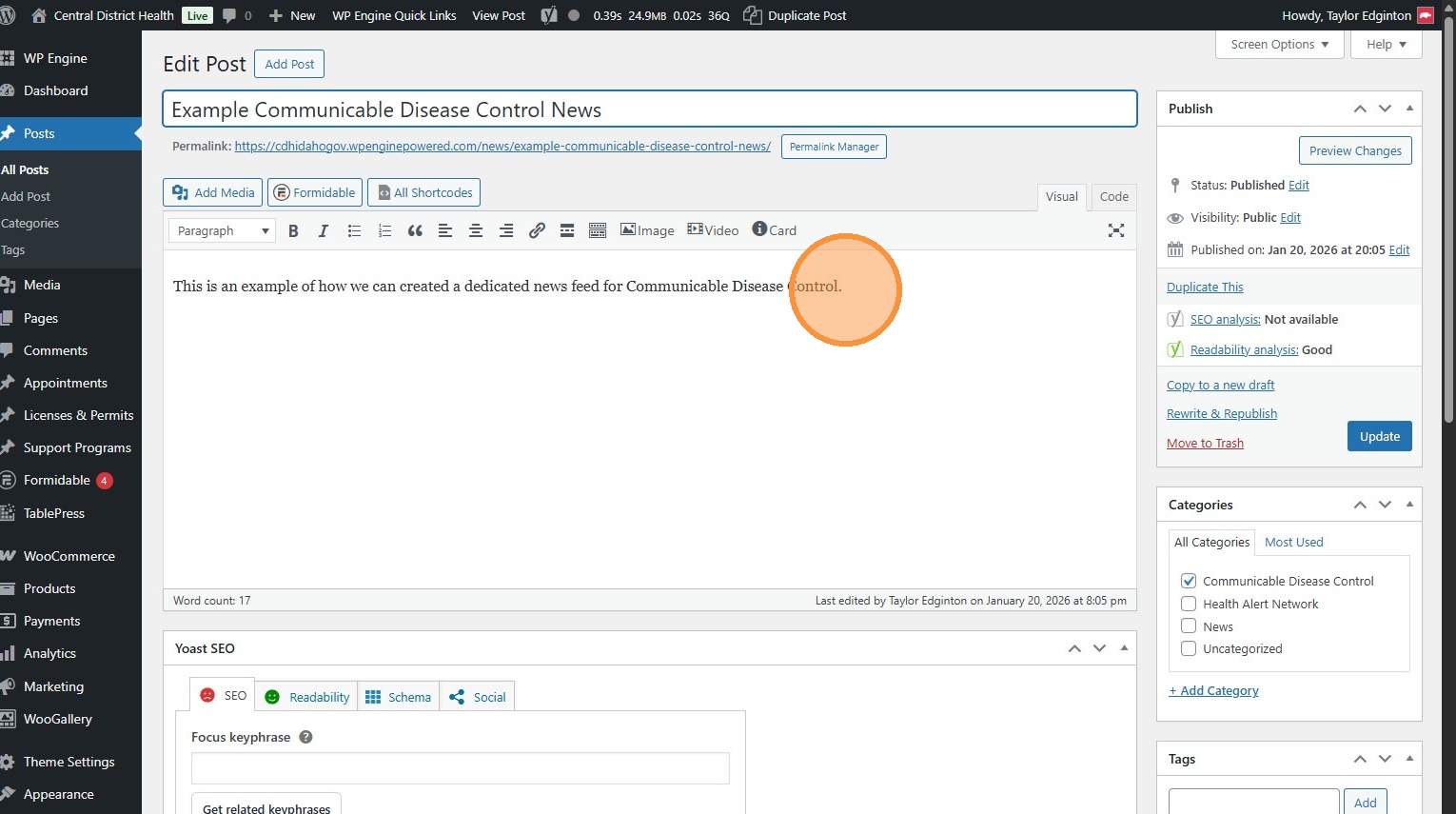Click the tags Add button
Screen dimensions: 1456x814
point(1365,803)
